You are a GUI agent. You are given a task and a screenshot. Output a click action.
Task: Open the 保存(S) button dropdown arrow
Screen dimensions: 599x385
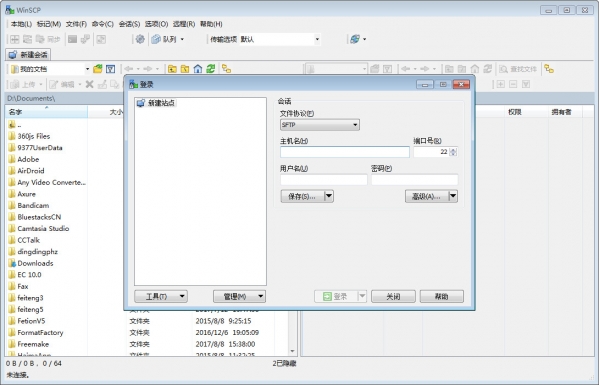click(329, 196)
